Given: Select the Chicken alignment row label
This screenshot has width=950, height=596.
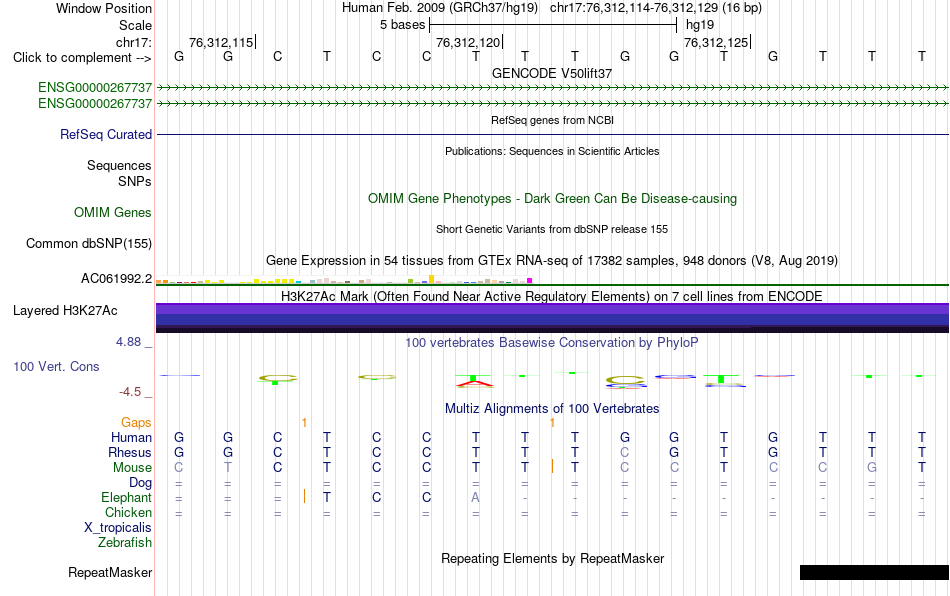Looking at the screenshot, I should point(128,512).
